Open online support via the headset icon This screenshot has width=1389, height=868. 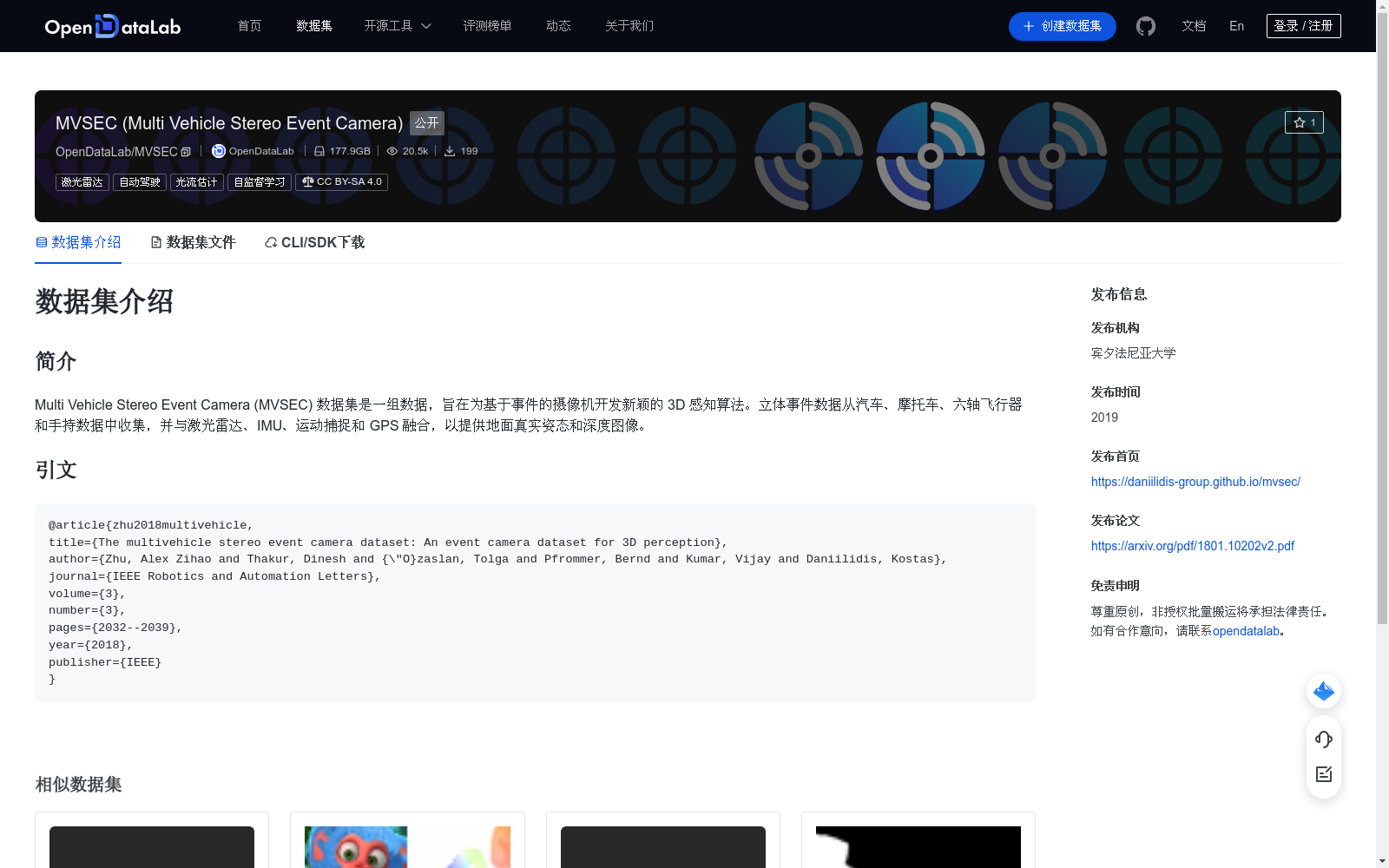(x=1323, y=740)
